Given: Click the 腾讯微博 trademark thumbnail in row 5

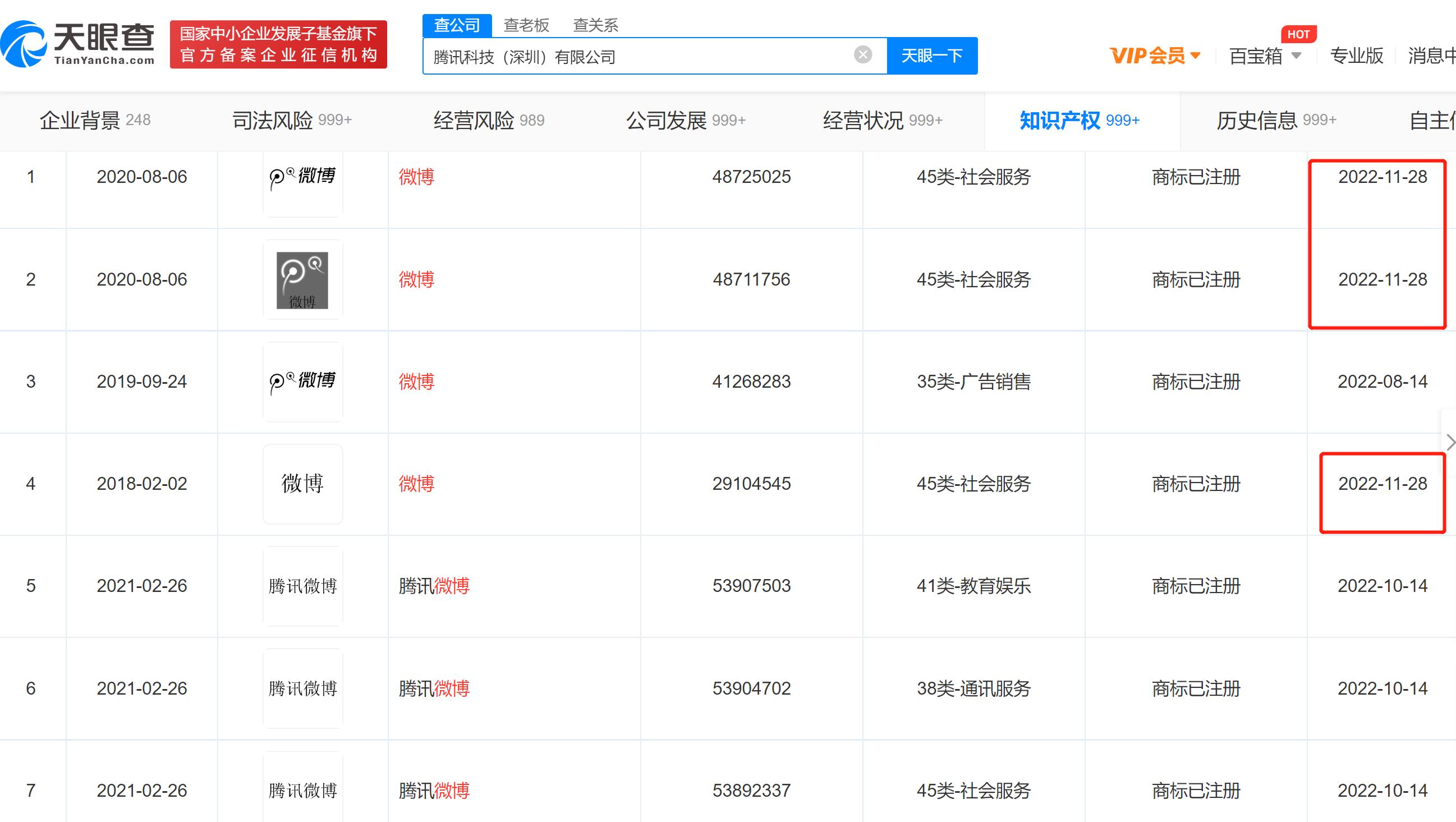Looking at the screenshot, I should point(303,586).
